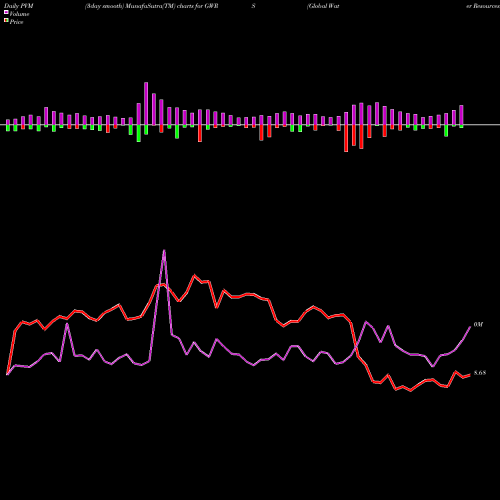Viewport: 500px width, 500px height.
Task: Click the sharp peak of the purple volume line
Action: (x=164, y=250)
